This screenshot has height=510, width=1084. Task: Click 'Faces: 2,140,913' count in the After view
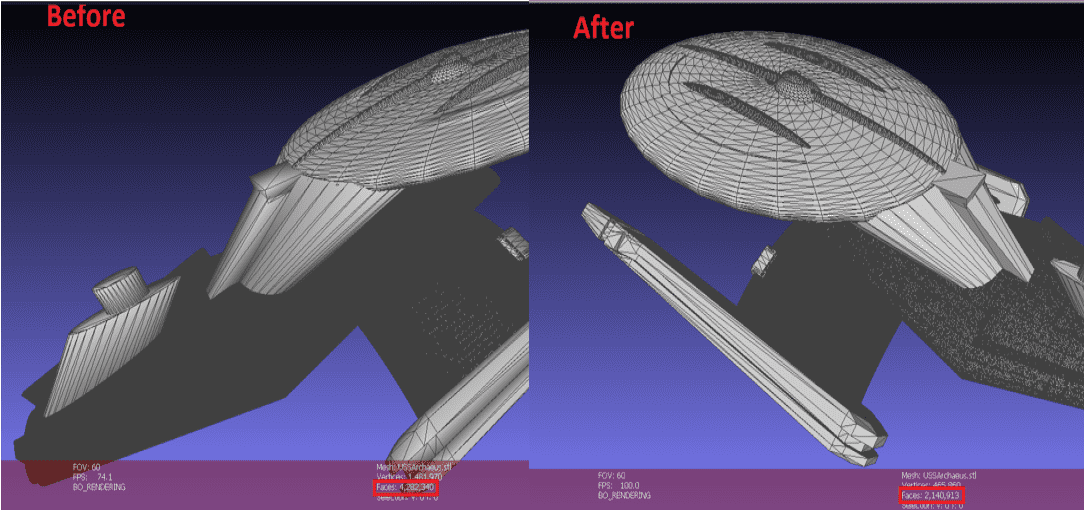[x=933, y=495]
